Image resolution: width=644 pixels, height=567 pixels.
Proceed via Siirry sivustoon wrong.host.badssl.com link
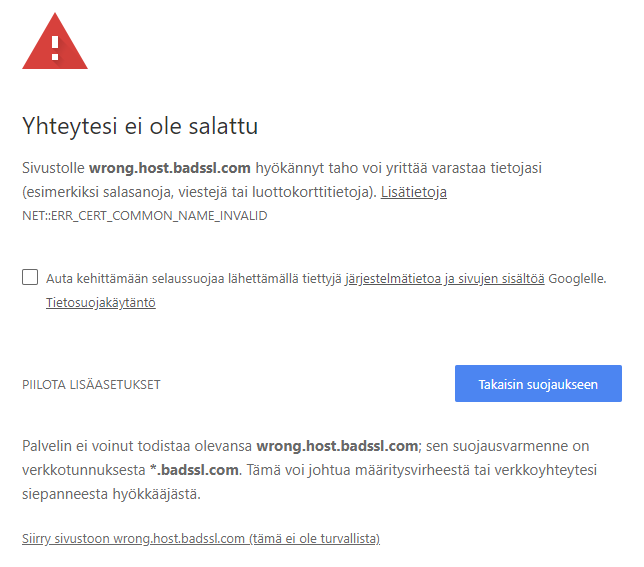(x=201, y=539)
